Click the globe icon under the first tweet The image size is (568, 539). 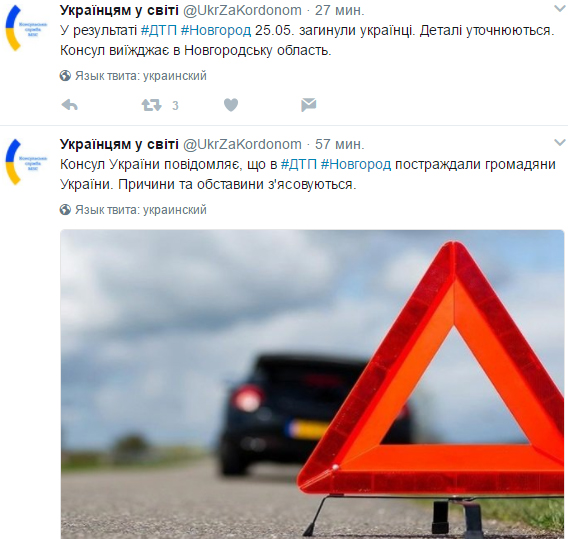65,76
